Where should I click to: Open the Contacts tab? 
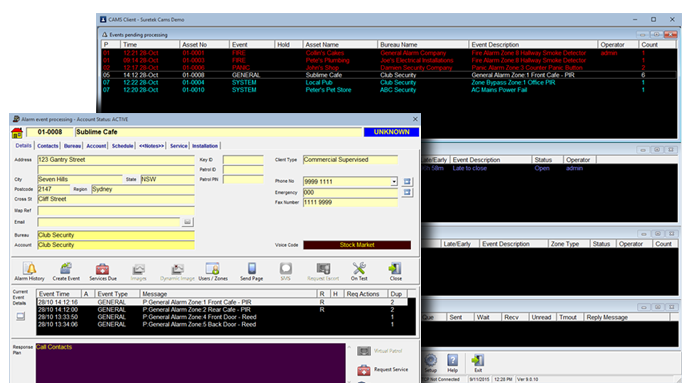(47, 146)
